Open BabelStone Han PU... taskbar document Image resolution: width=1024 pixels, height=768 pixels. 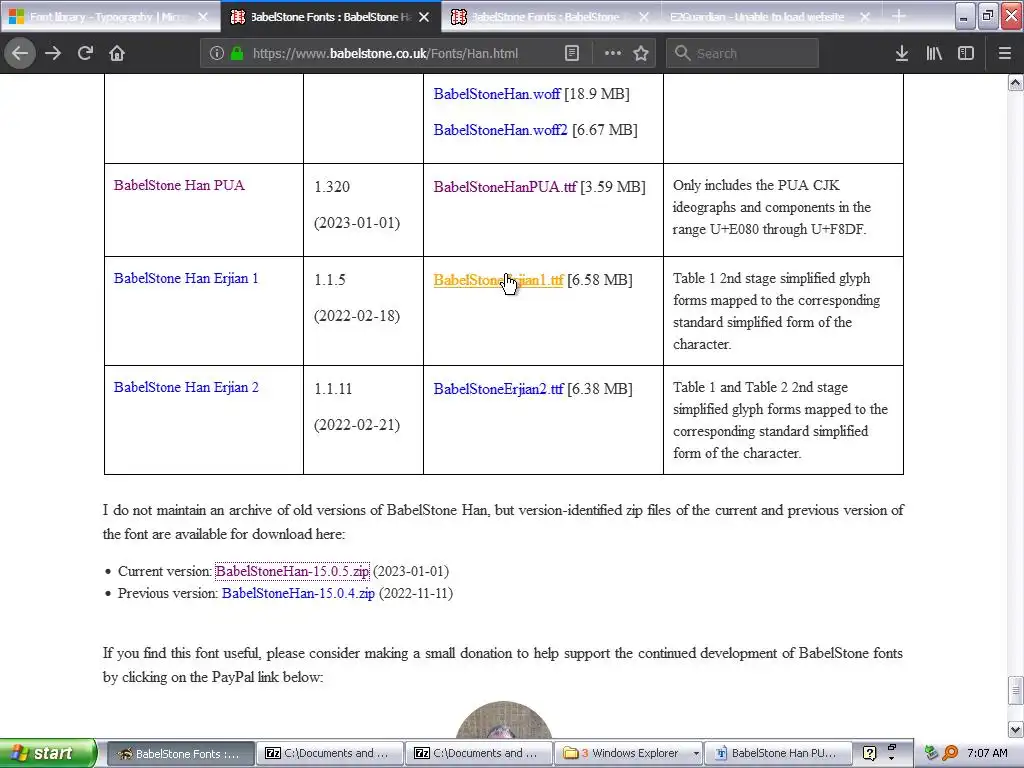pos(778,754)
